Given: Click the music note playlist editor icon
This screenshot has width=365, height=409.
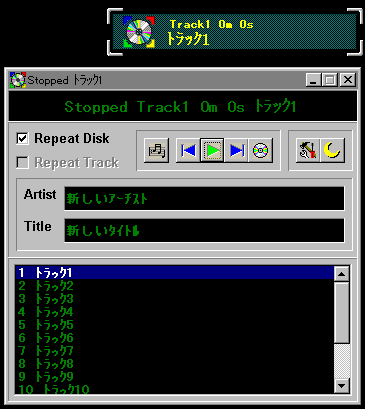Looking at the screenshot, I should (x=157, y=150).
